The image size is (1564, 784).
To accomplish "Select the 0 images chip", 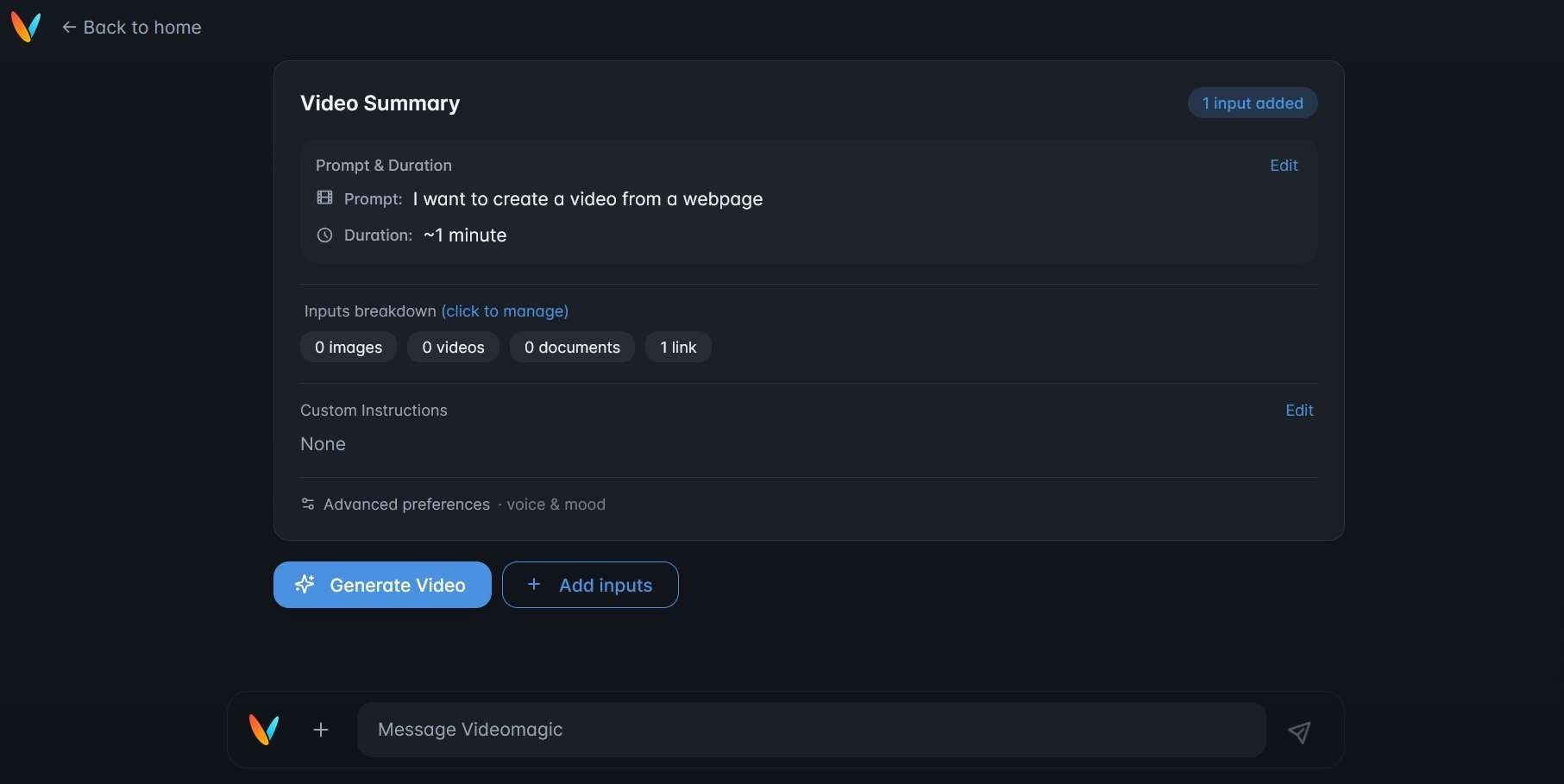I will pos(349,348).
